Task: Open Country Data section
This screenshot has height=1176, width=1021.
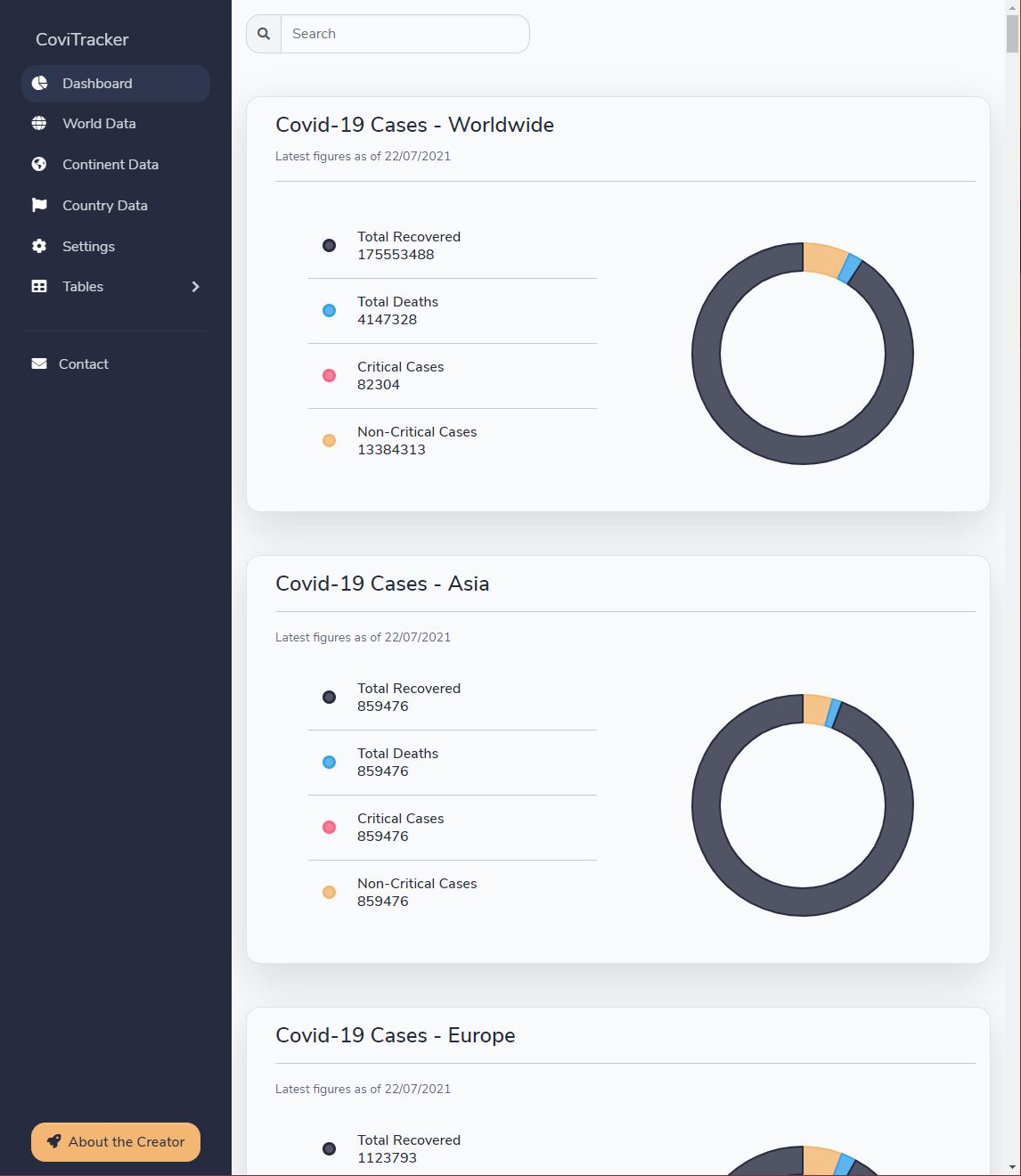Action: 116,205
